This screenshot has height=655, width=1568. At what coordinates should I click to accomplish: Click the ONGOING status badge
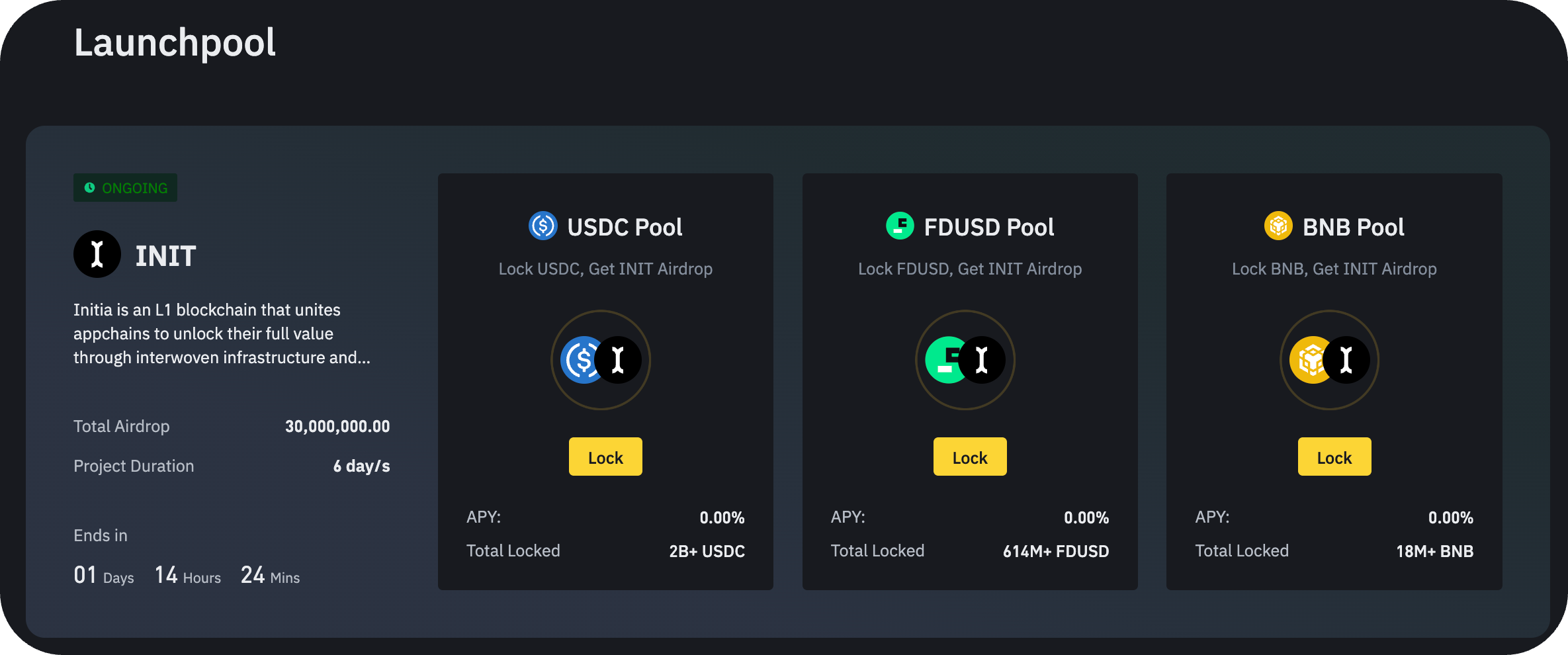click(125, 187)
